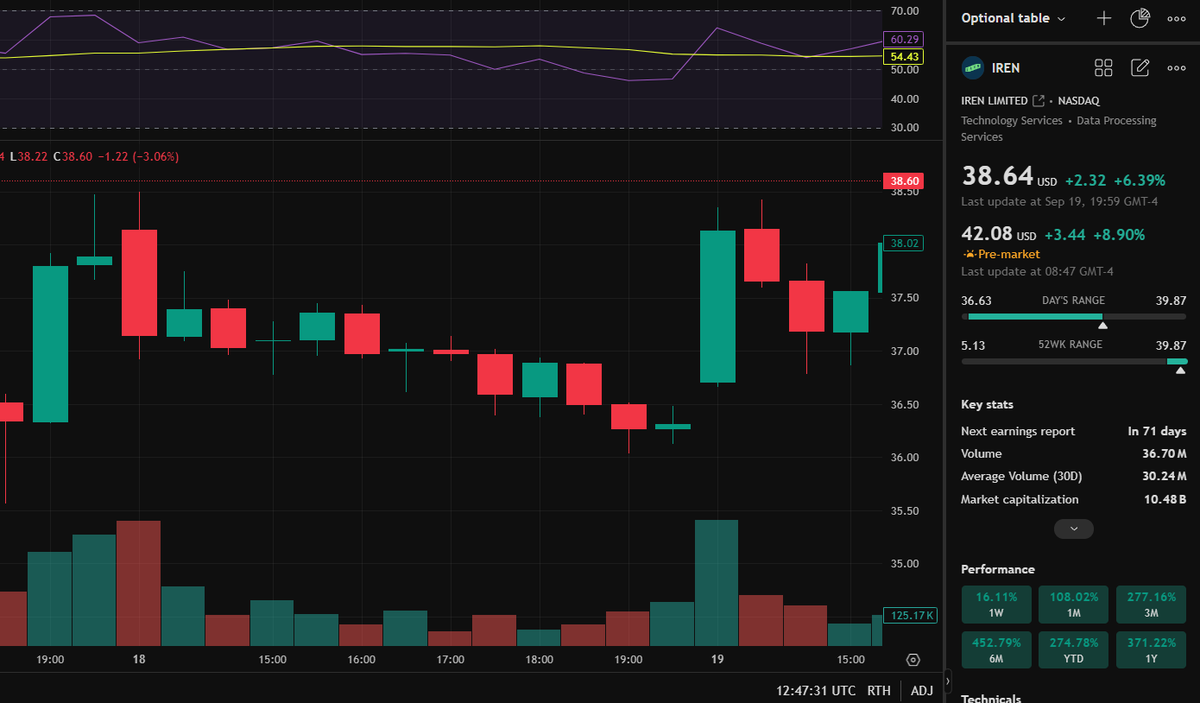This screenshot has height=703, width=1200.
Task: Click the 52WK Range indicator bar
Action: point(1074,361)
